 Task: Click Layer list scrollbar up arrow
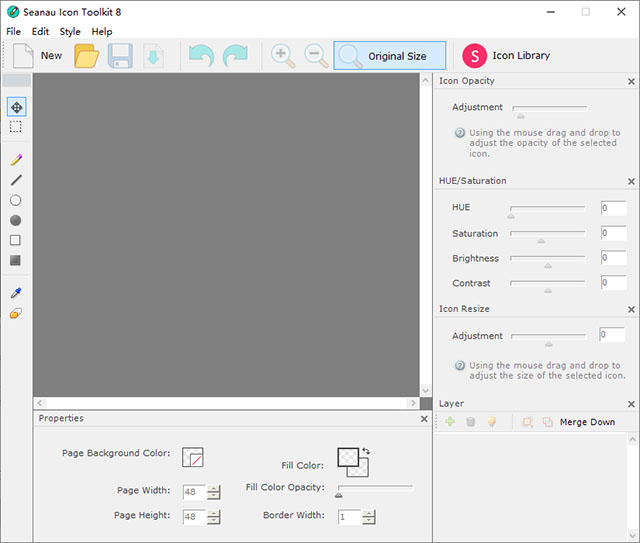tap(632, 440)
